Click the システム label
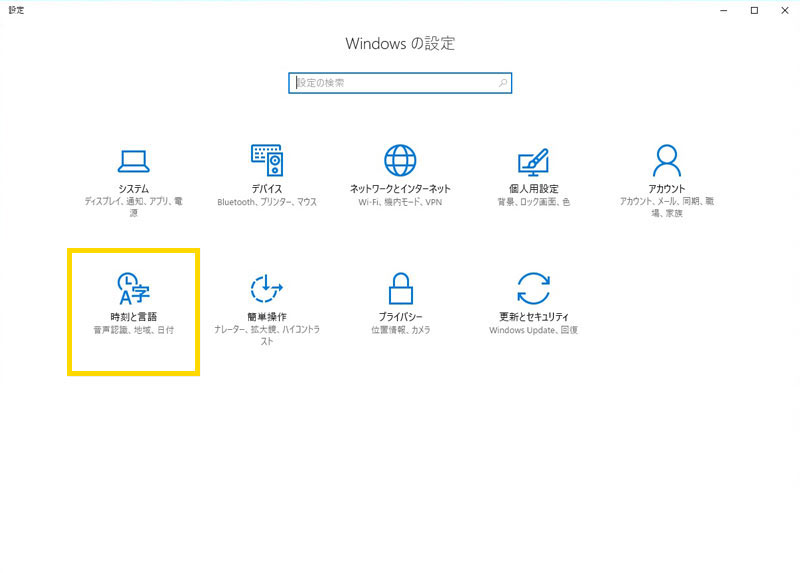This screenshot has height=573, width=800. pos(134,189)
